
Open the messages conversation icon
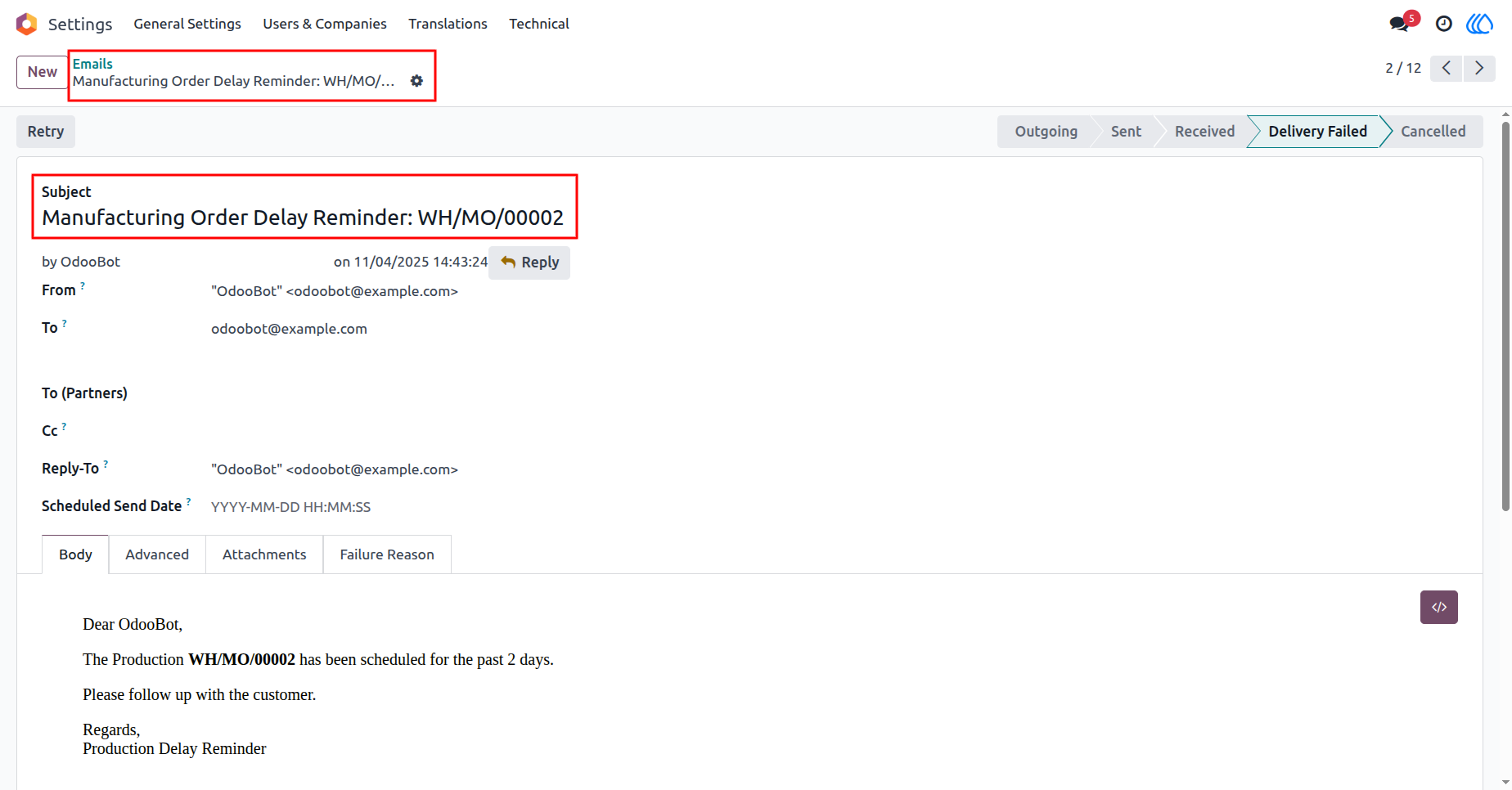(1400, 24)
